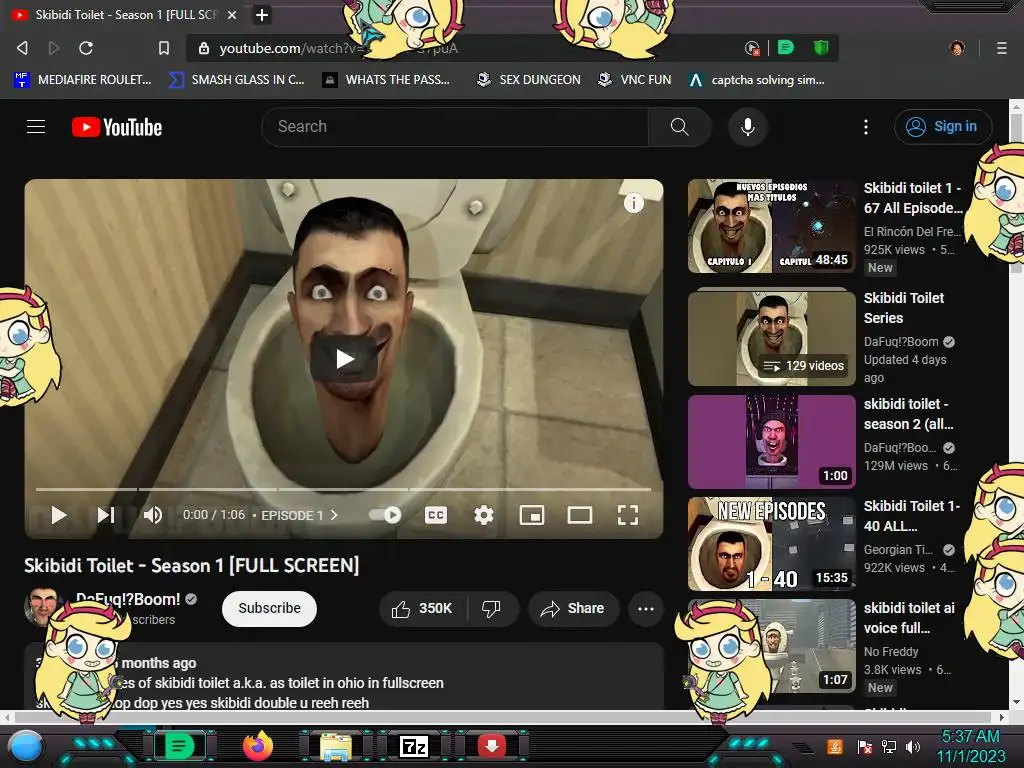The image size is (1024, 768).
Task: Open blocked media icon in address bar
Action: [x=752, y=48]
